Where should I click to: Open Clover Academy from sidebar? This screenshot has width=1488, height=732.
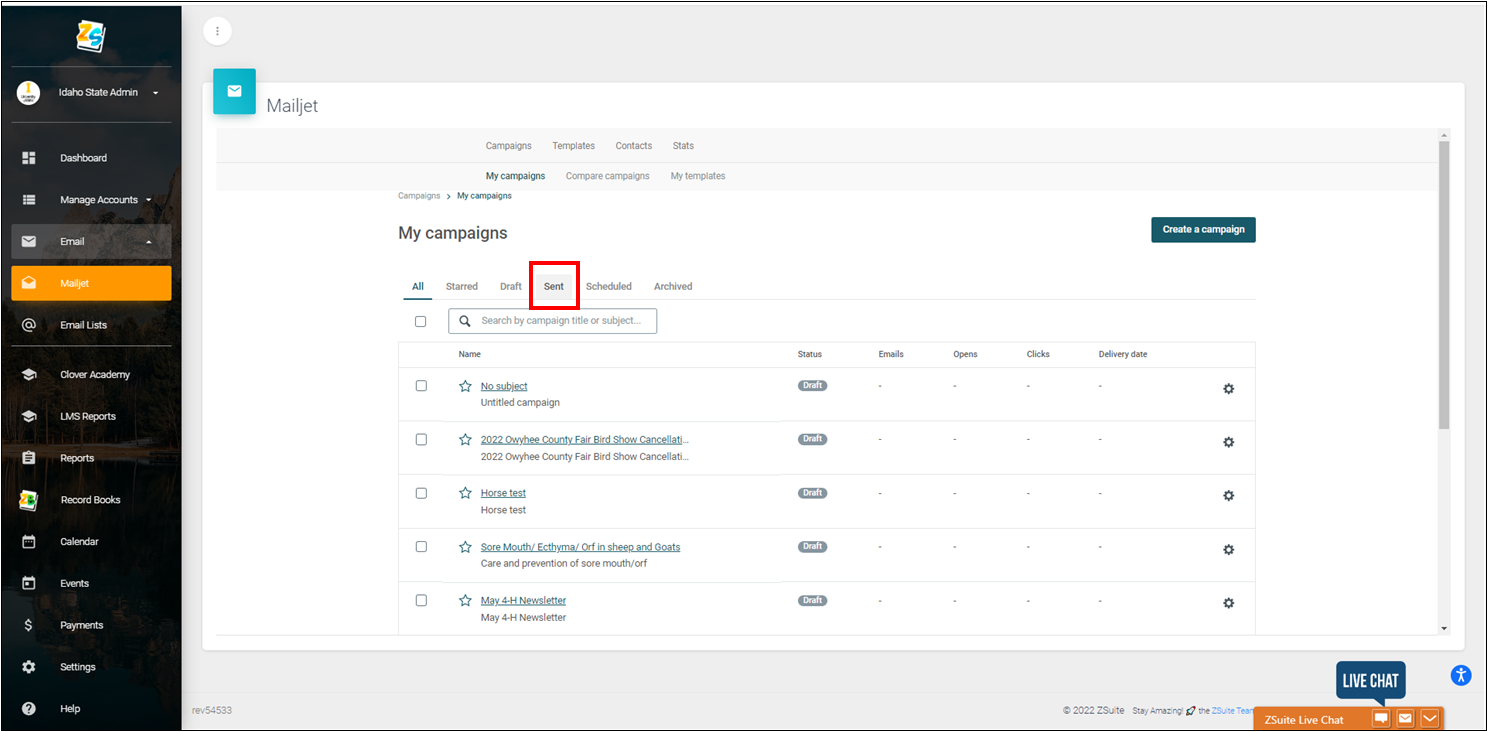[x=95, y=374]
